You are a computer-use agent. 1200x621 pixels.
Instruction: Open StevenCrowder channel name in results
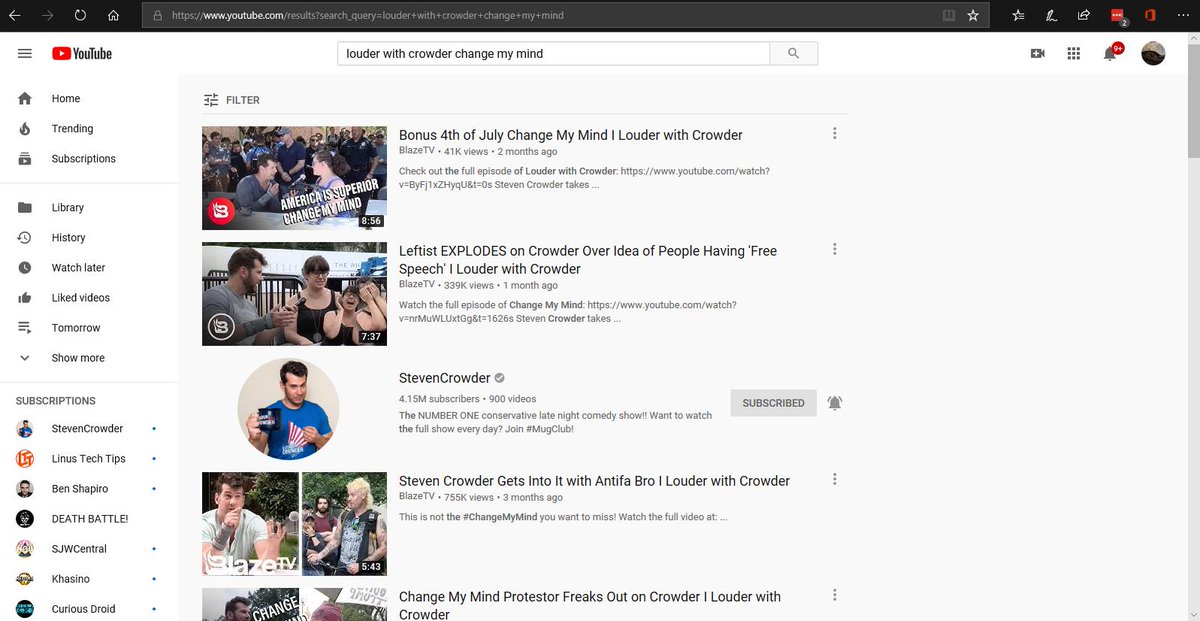(x=445, y=378)
